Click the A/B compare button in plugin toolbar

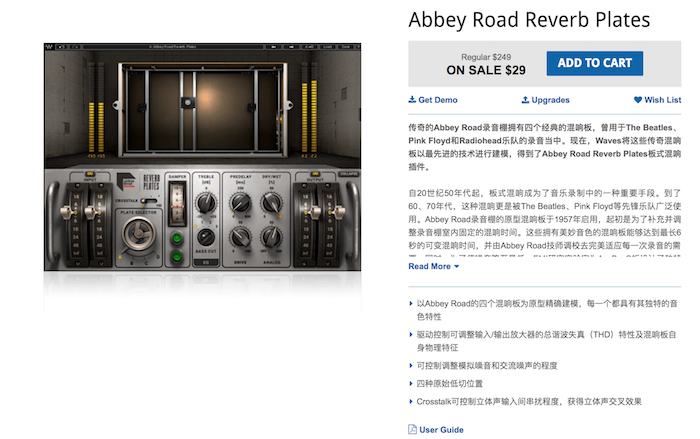coord(309,46)
